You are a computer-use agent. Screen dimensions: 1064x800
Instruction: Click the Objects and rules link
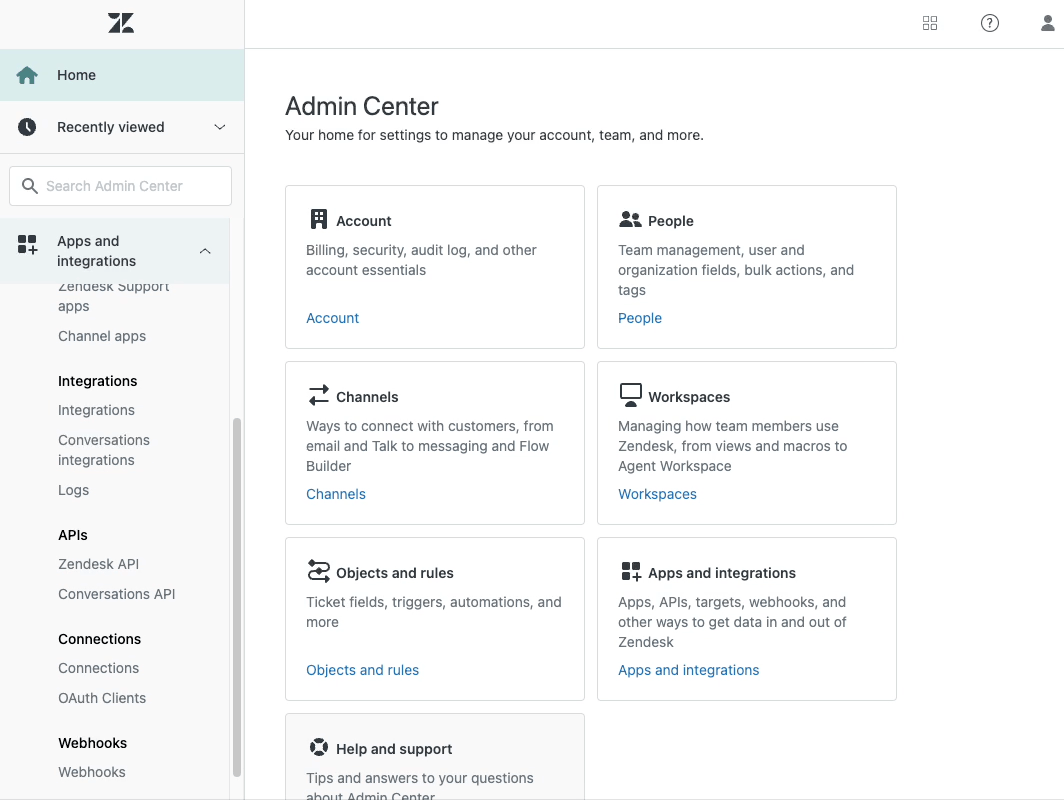[x=362, y=669]
